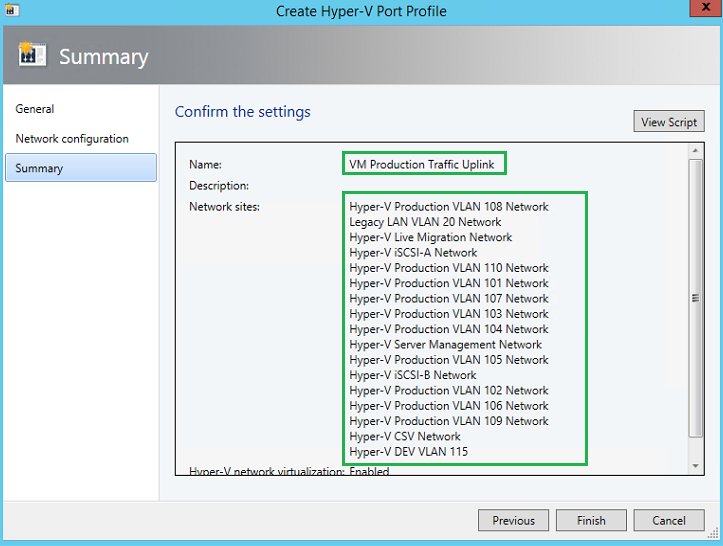The image size is (723, 546).
Task: Click 'Hyper-V Live Migration Network' entry
Action: tap(431, 237)
